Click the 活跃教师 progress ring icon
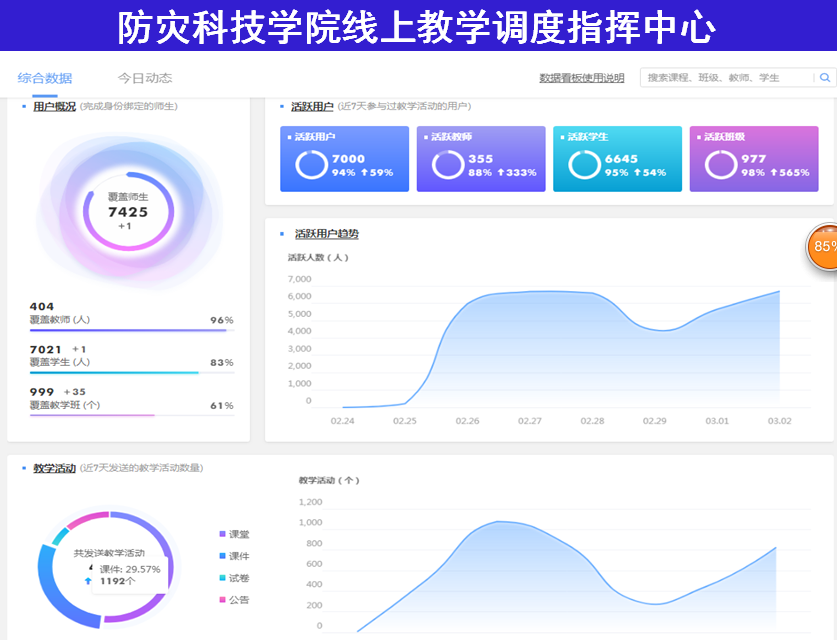The image size is (837, 640). pyautogui.click(x=448, y=165)
